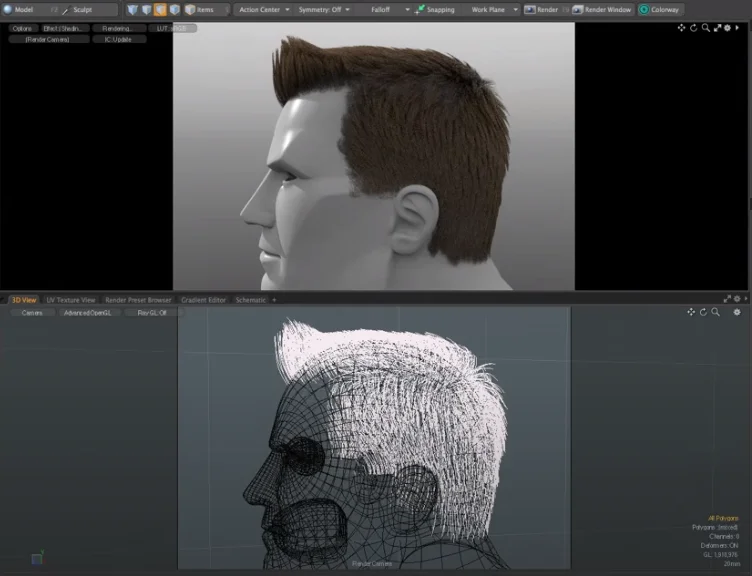Switch to the UV Texture View tab

70,300
